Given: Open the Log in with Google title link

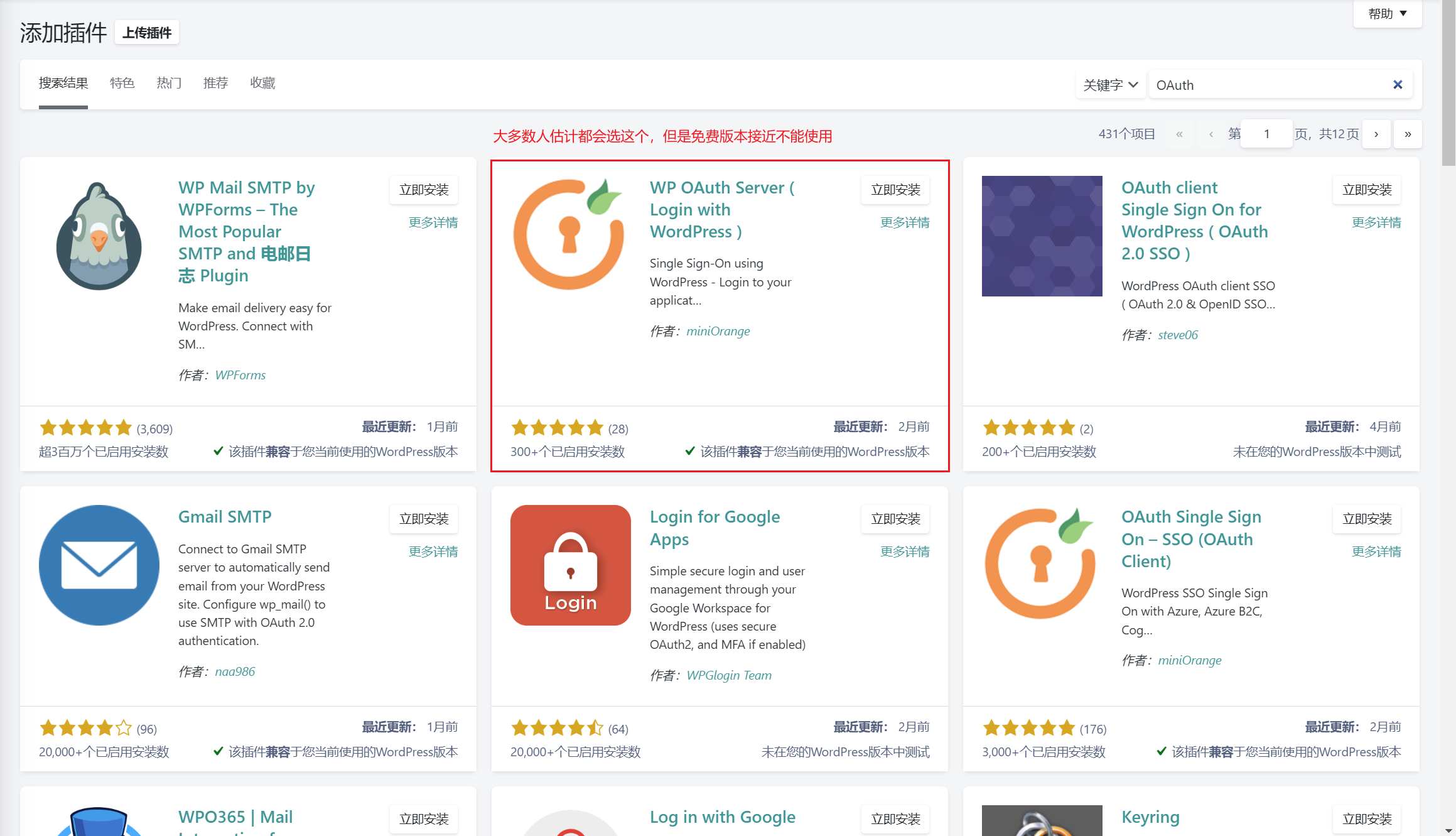Looking at the screenshot, I should 722,817.
